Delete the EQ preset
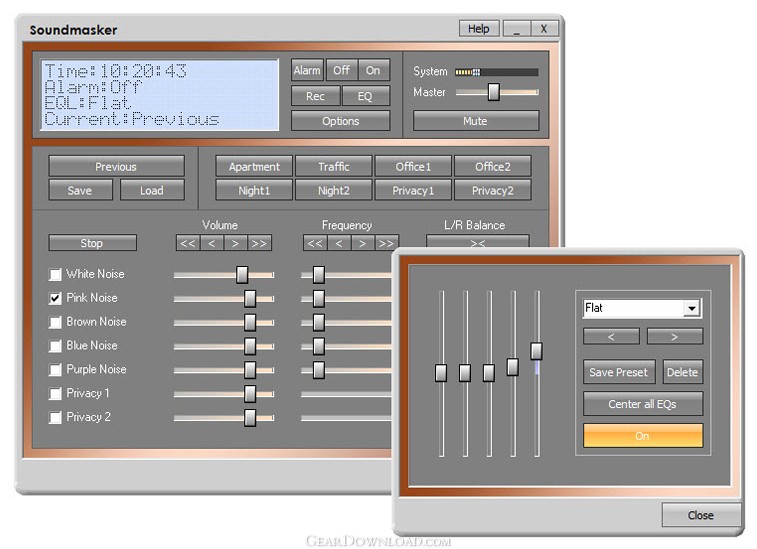This screenshot has height=549, width=757. point(682,372)
